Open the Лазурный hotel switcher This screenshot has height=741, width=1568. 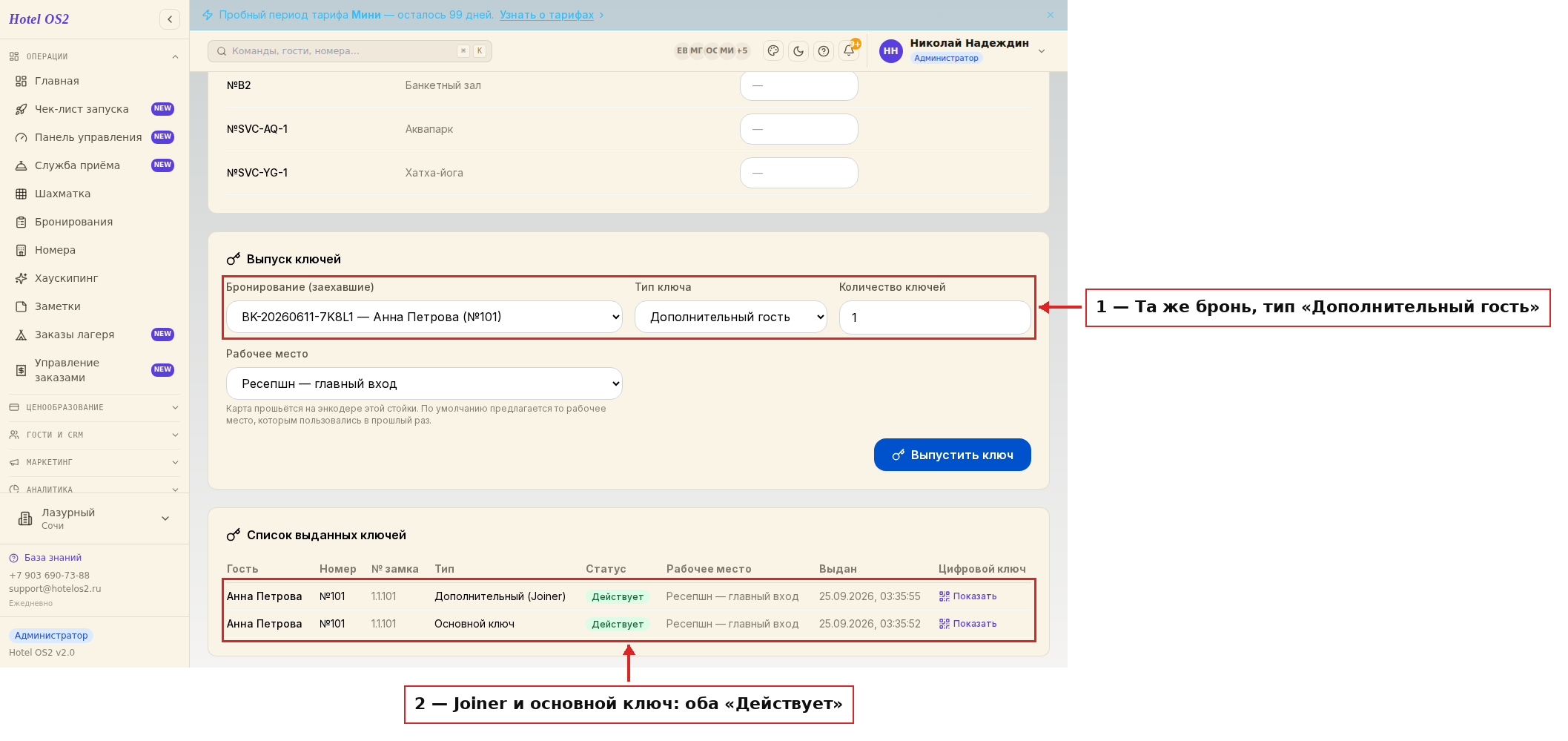click(94, 518)
